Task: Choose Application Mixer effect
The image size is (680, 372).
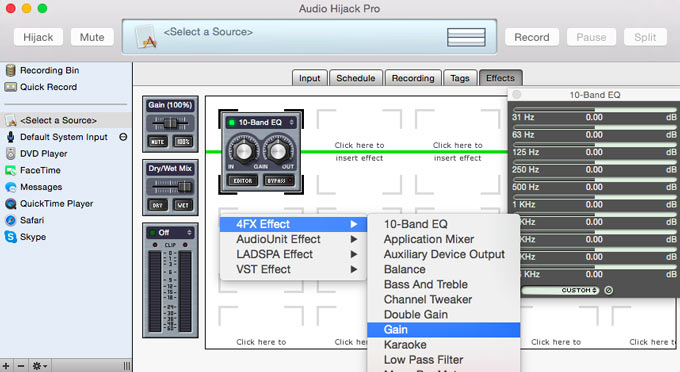Action: coord(443,239)
